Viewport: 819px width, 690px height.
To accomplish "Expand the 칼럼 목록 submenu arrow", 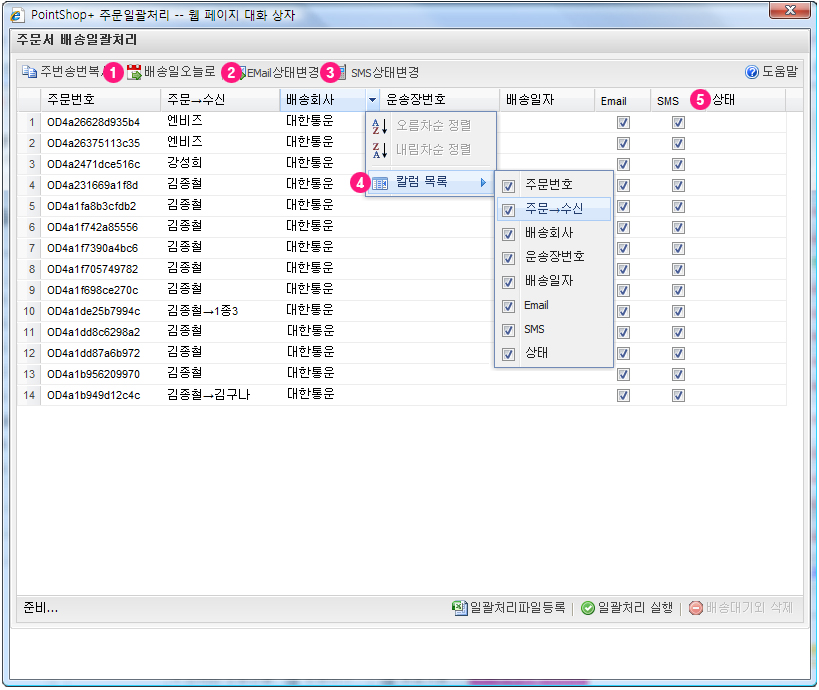I will point(484,183).
